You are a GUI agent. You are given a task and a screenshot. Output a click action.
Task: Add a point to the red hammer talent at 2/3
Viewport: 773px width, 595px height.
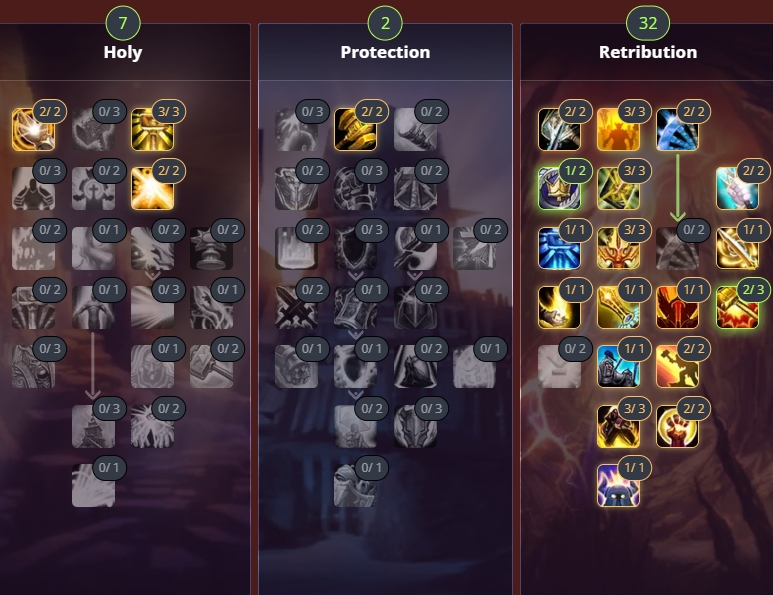pos(737,308)
